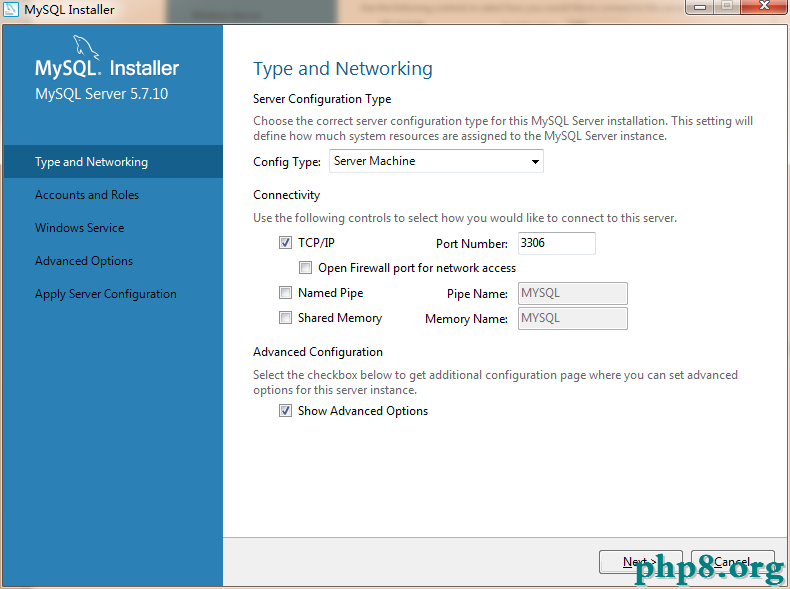Open the Config Type dropdown
This screenshot has height=589, width=790.
pyautogui.click(x=436, y=161)
